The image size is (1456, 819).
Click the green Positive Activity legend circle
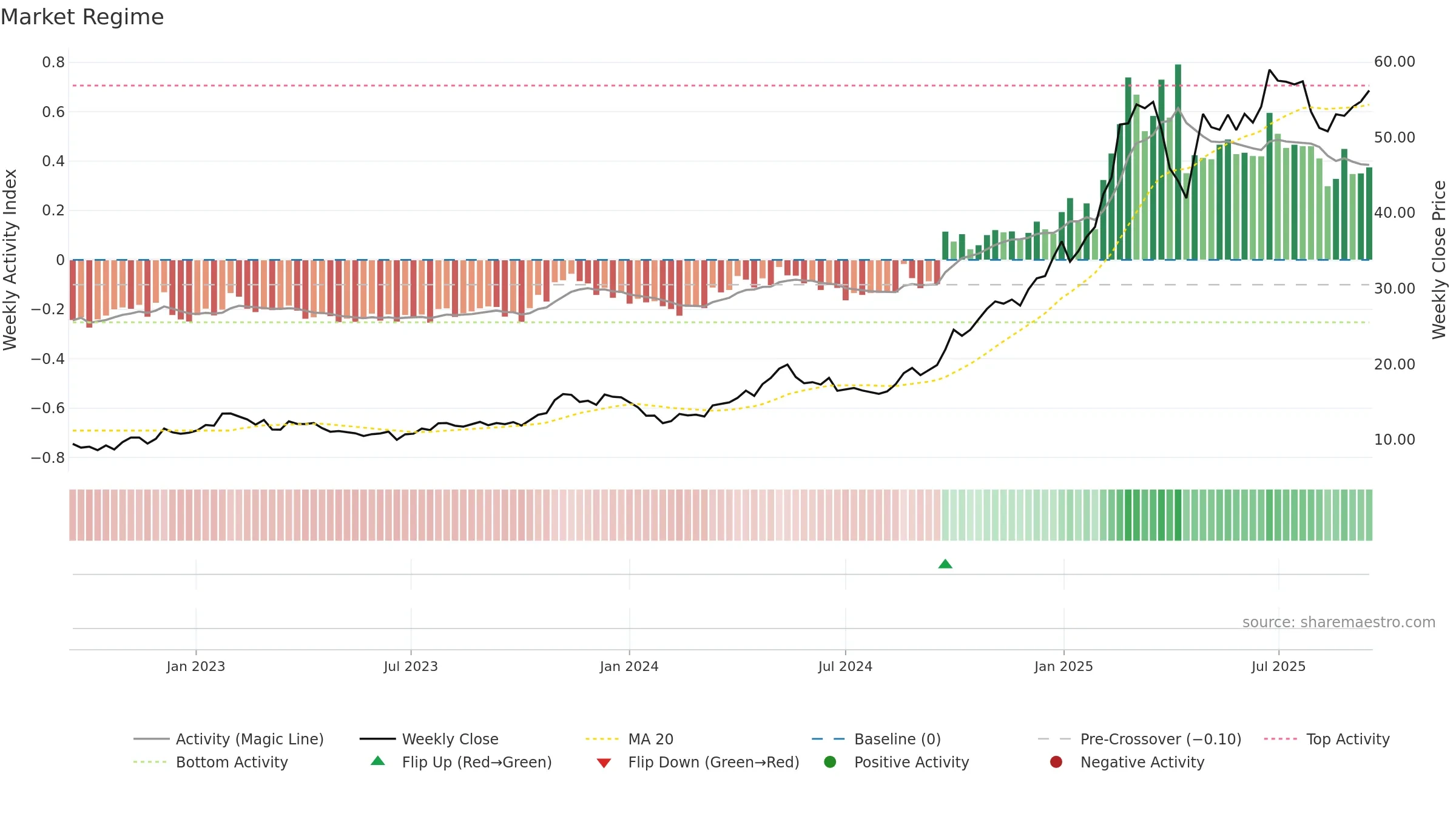click(x=830, y=761)
